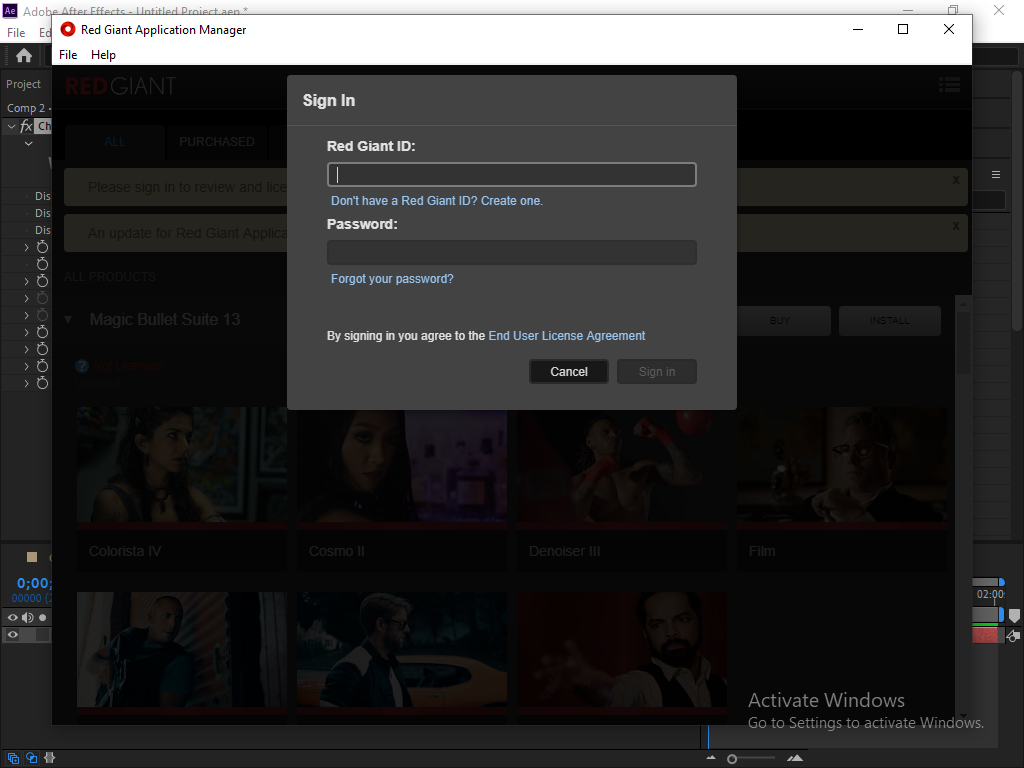
Task: Select the Film product thumbnail
Action: pos(842,465)
